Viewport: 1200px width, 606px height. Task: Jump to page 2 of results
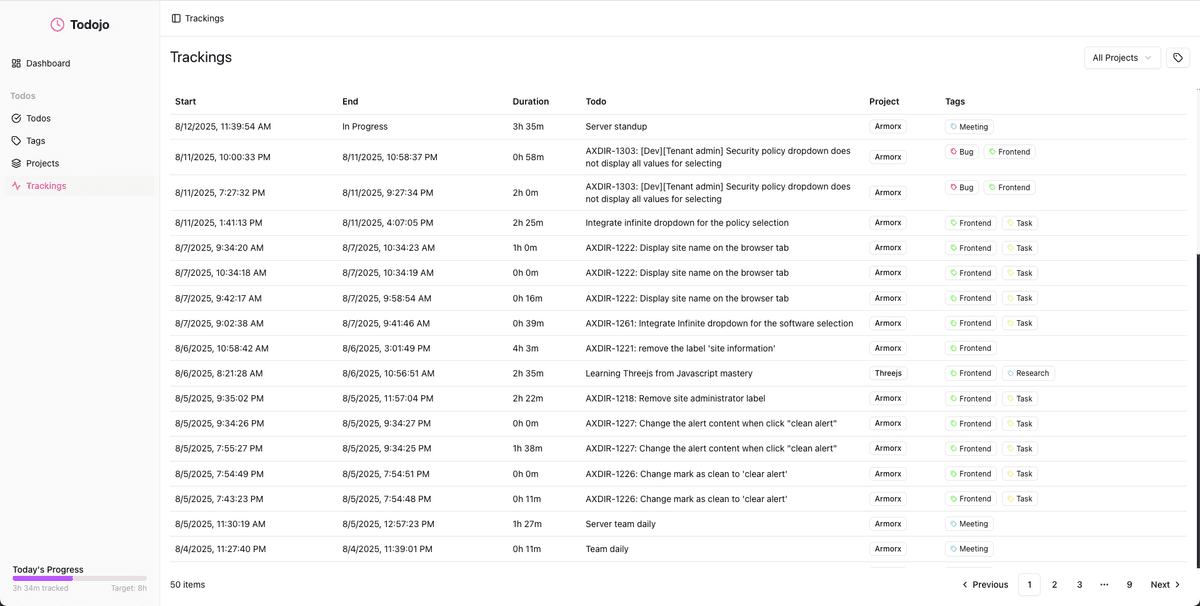point(1054,584)
